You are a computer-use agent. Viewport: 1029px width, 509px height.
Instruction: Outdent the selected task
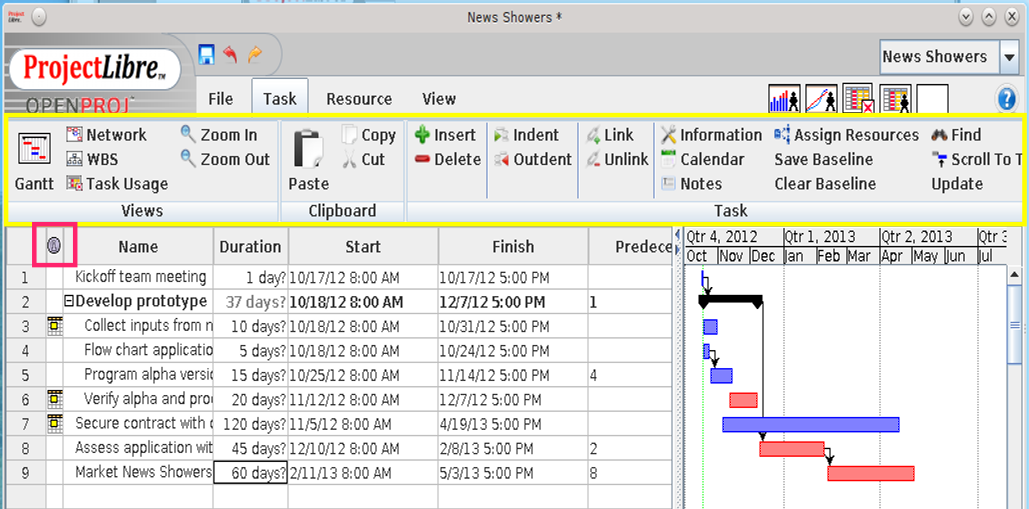click(534, 159)
